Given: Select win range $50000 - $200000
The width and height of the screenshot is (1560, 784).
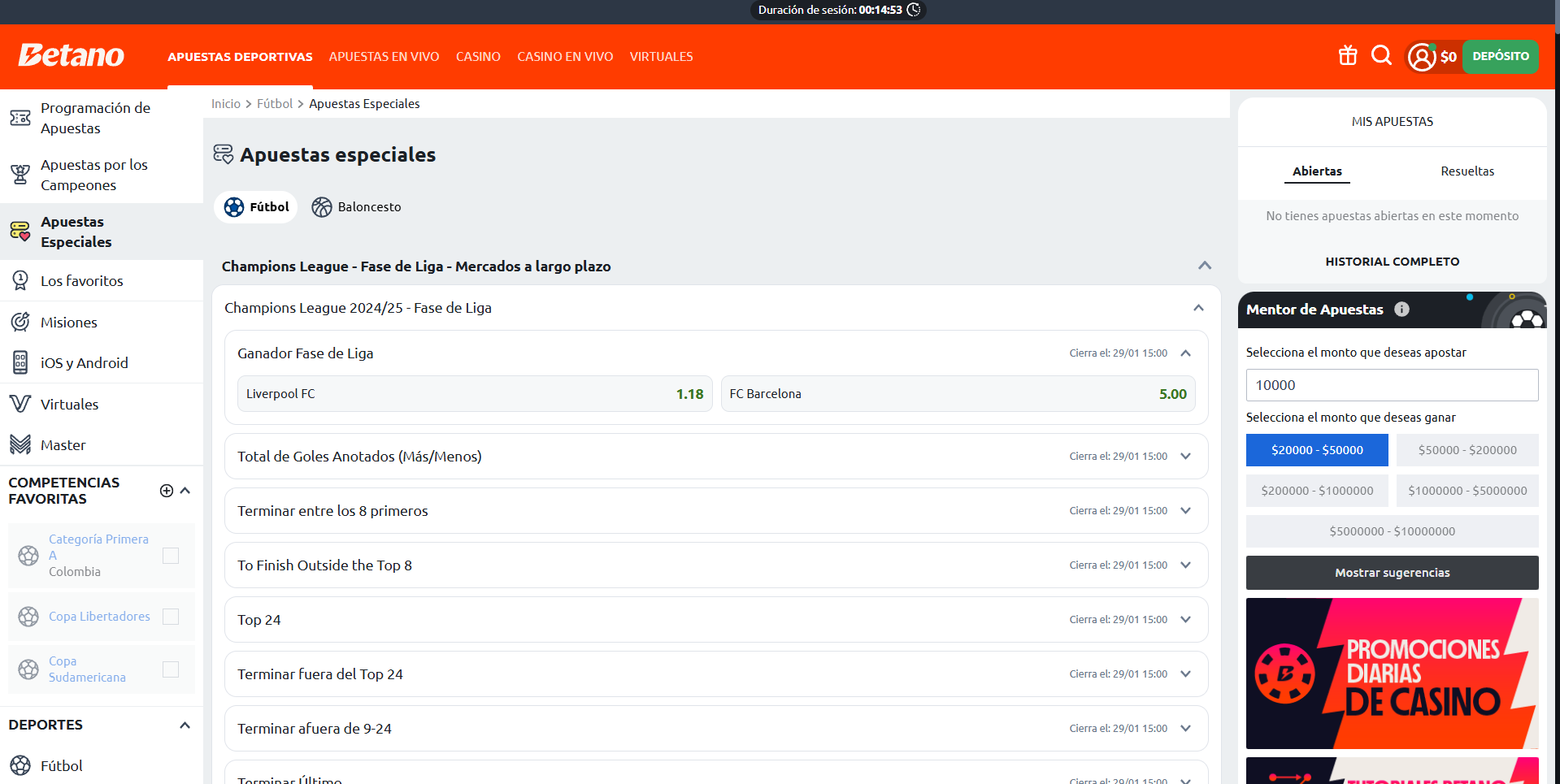Looking at the screenshot, I should point(1467,450).
